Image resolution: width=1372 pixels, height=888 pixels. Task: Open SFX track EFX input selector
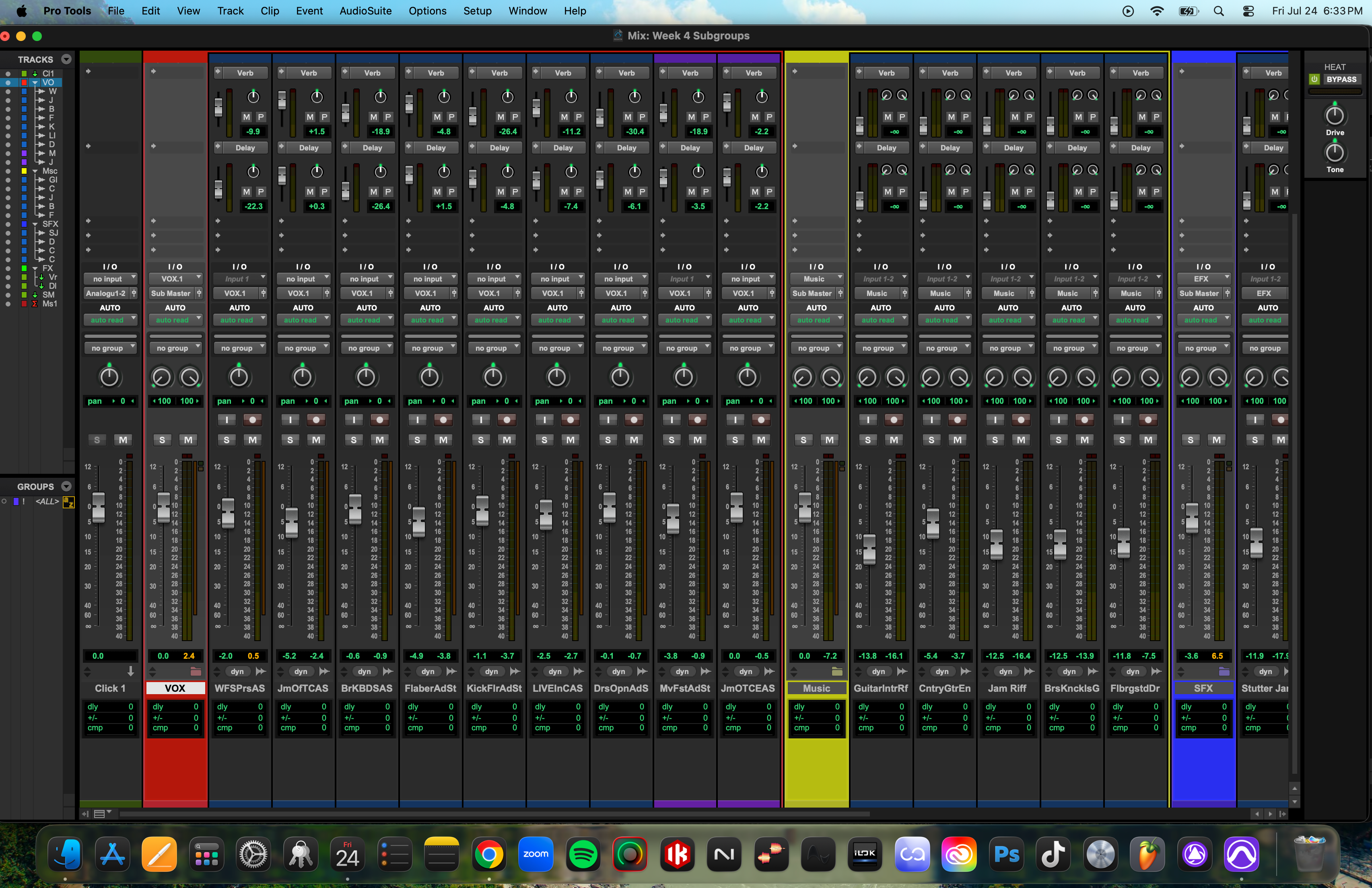tap(1204, 278)
